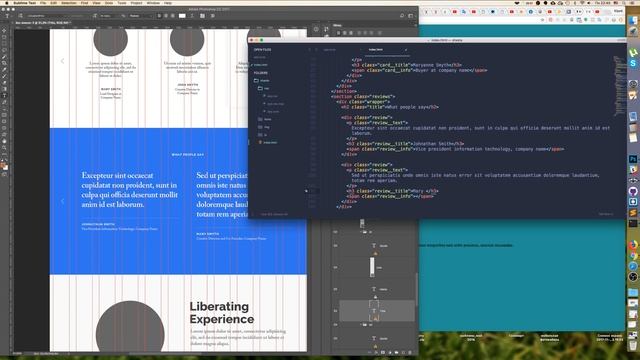Toggle text orientation in Photoshop's options bar

tap(20, 16)
